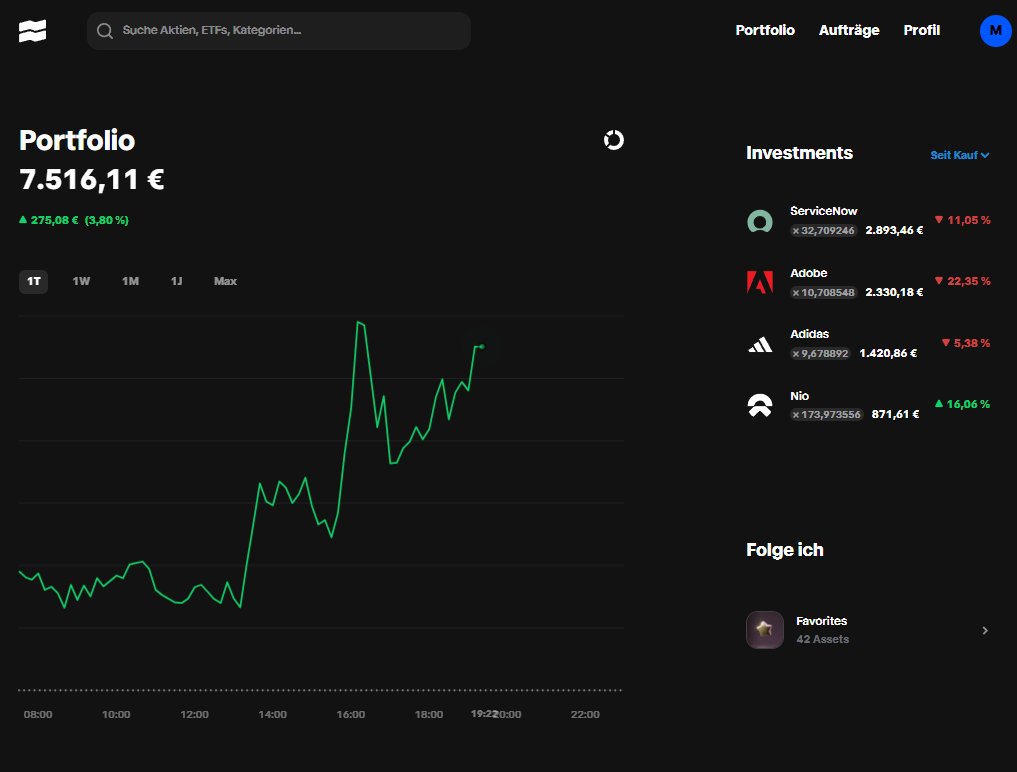Screen dimensions: 1017x772
Task: Click ServiceNow share count ×32,709246
Action: (x=824, y=230)
